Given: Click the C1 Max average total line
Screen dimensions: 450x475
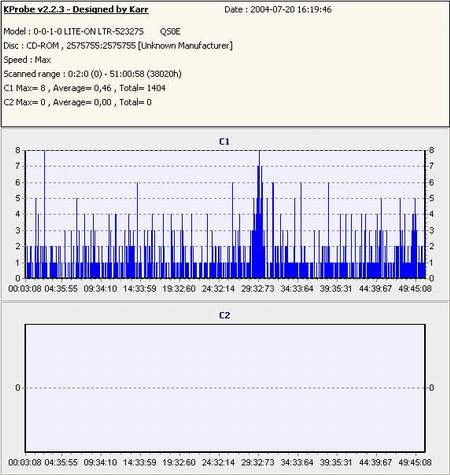Looking at the screenshot, I should [84, 88].
